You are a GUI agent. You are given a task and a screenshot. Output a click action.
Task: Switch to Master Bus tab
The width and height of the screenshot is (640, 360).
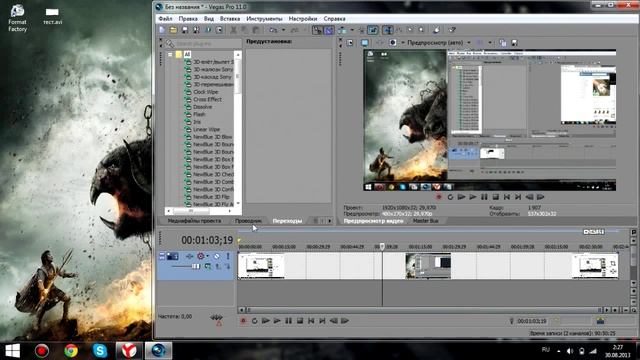pos(426,221)
